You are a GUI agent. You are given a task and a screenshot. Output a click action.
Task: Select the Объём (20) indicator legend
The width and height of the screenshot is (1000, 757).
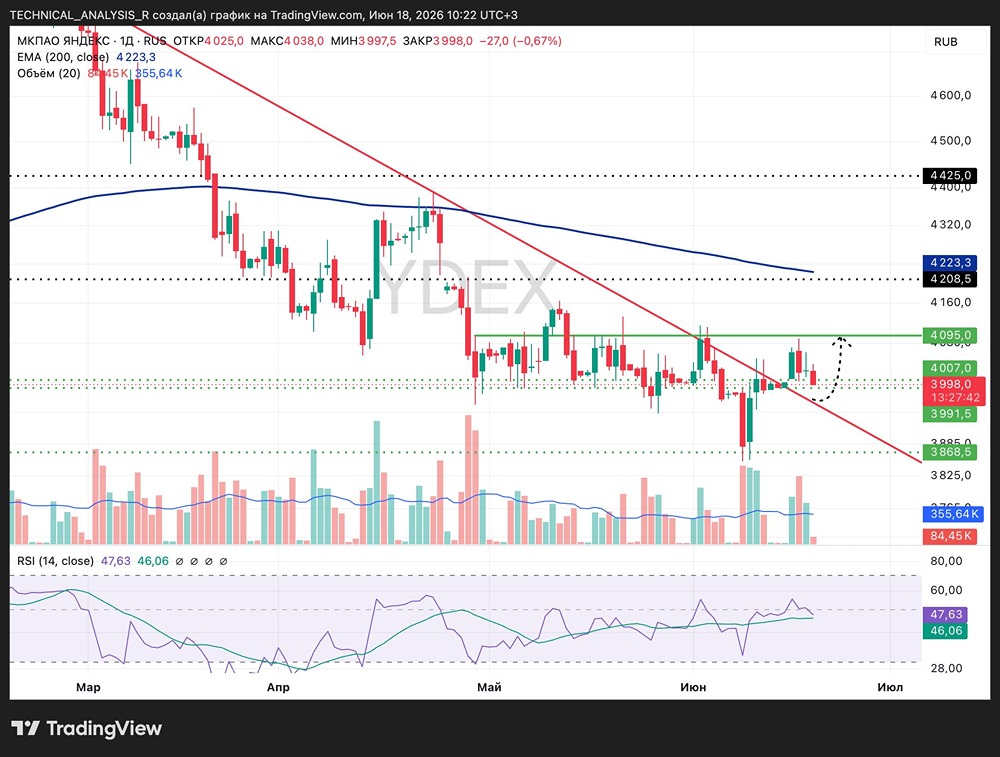(48, 73)
